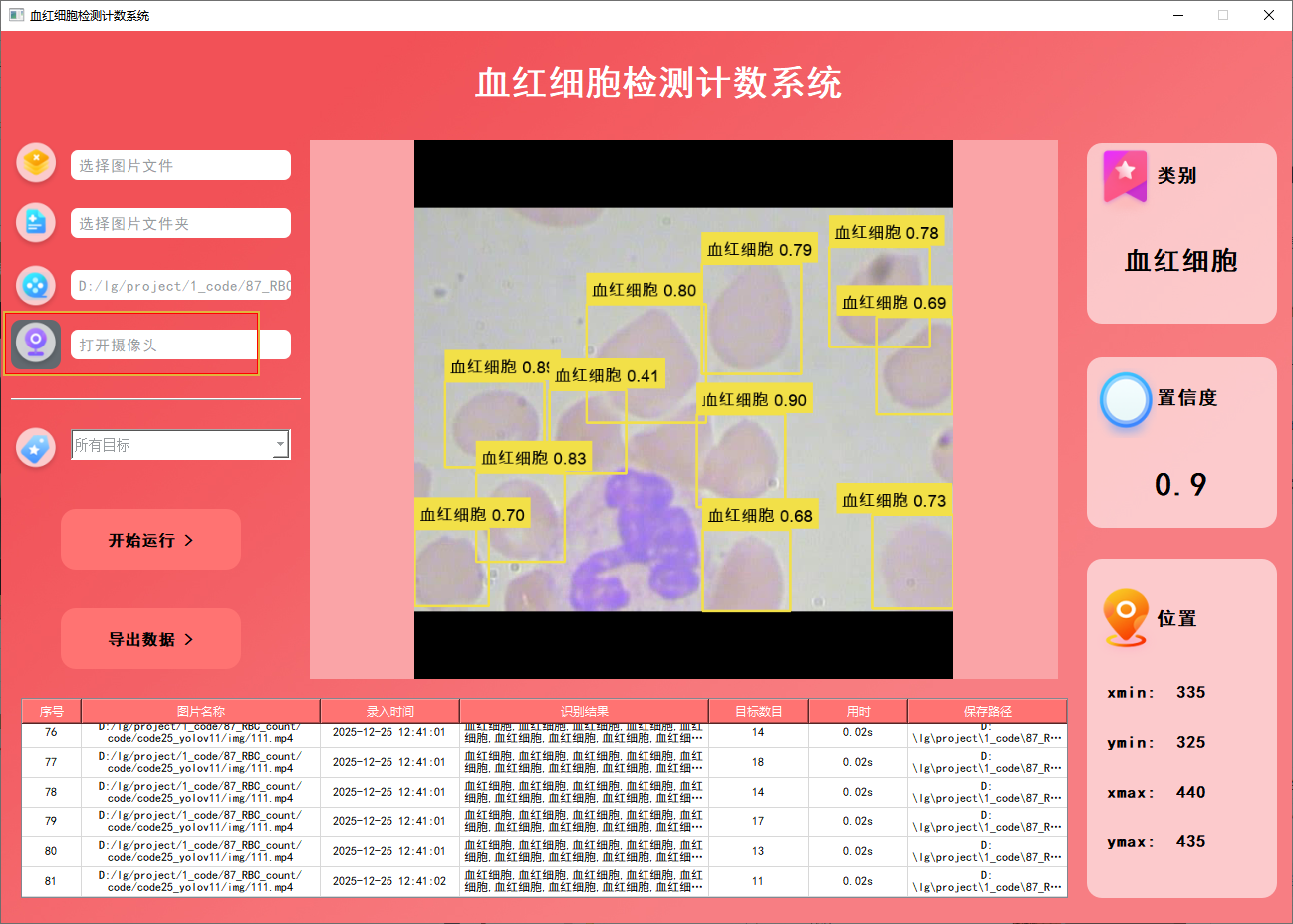
Task: Click target count 13 in row 80
Action: (x=758, y=851)
